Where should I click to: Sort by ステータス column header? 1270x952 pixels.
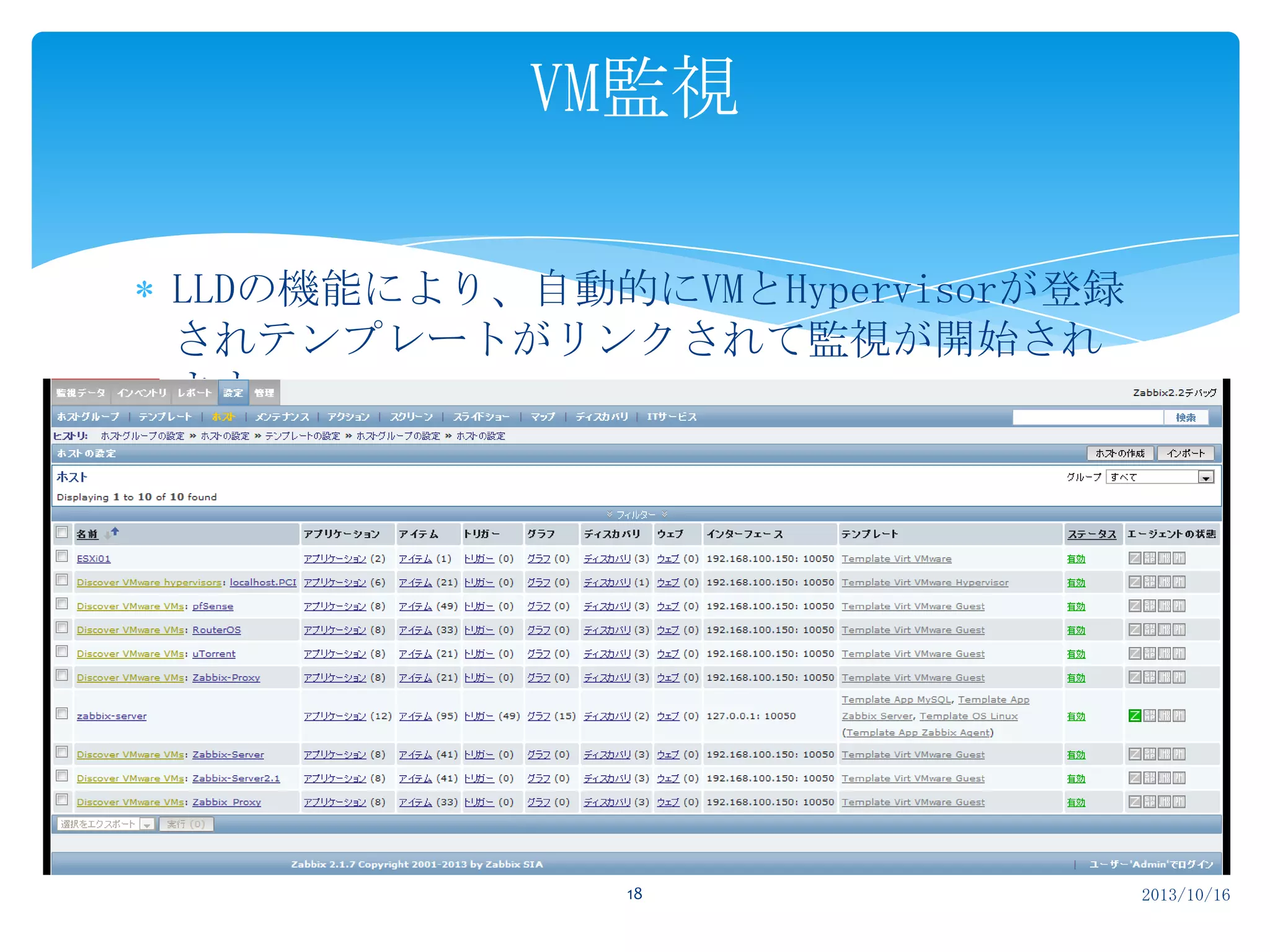[x=1091, y=534]
